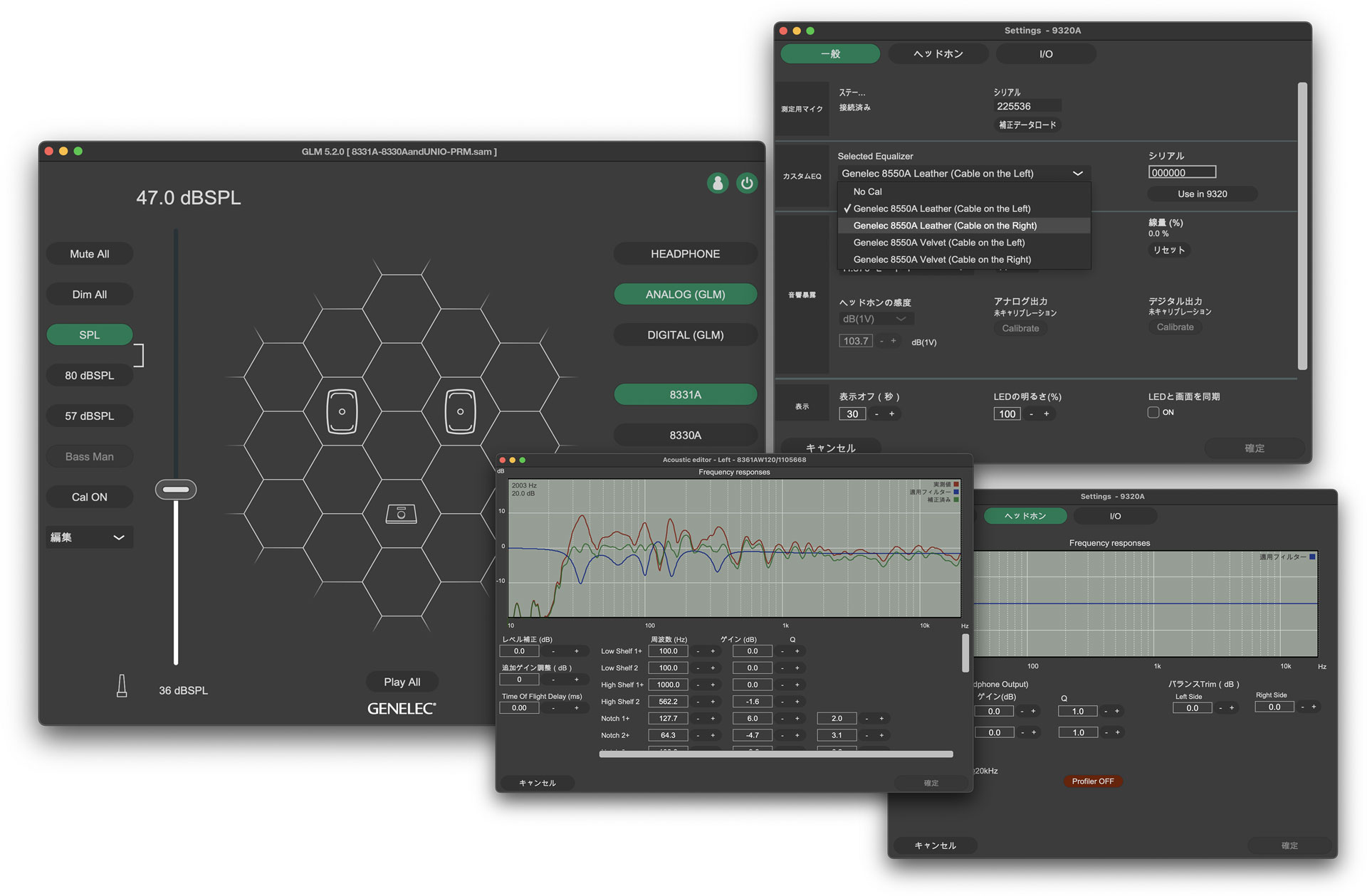1367x896 pixels.
Task: Switch to 一般 tab in Settings 9320A
Action: pos(830,54)
